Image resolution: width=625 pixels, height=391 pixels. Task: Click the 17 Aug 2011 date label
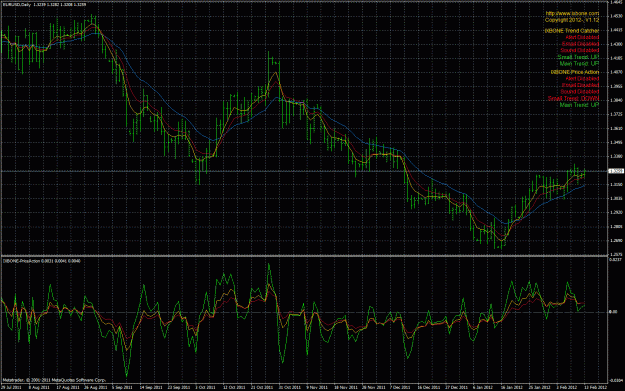tap(67, 387)
